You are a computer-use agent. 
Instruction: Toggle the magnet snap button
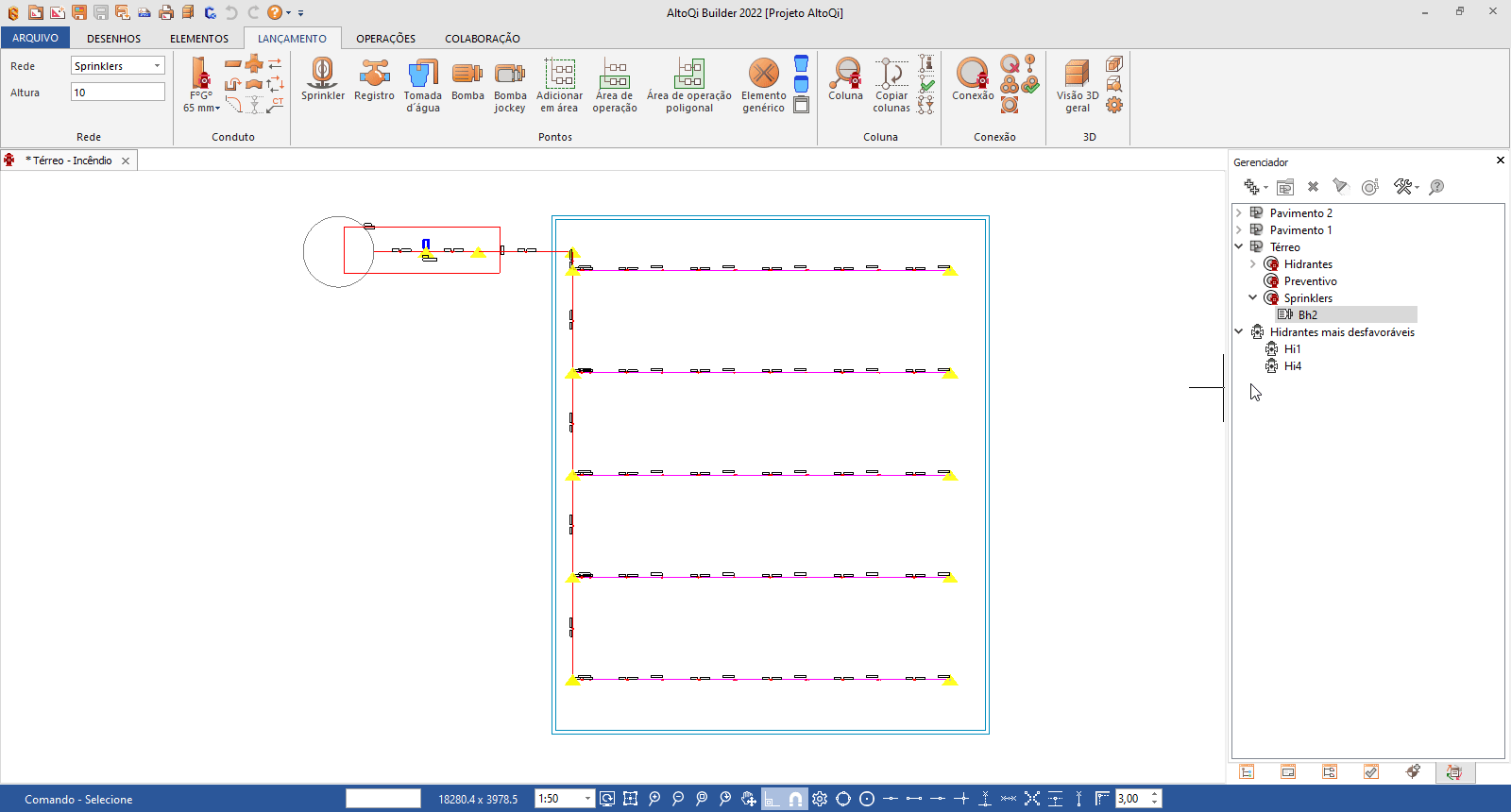coord(795,799)
